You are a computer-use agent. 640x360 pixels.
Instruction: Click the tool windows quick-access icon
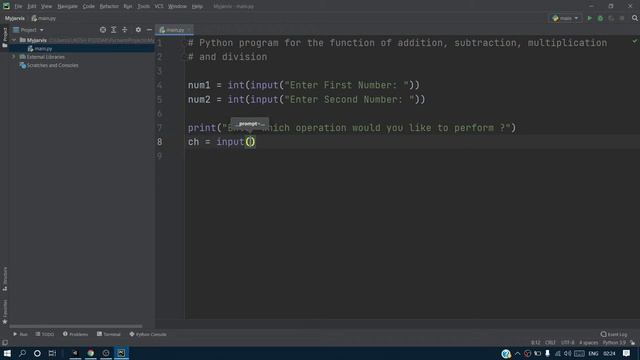click(5, 343)
